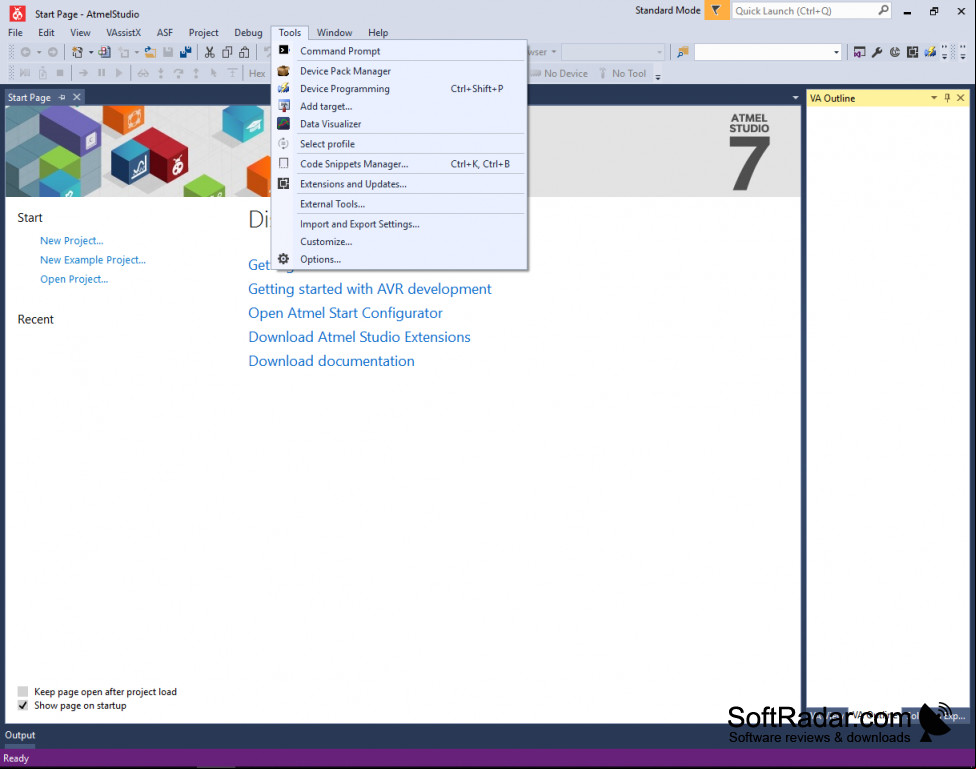Click Download Atmel Studio Extensions link
This screenshot has width=976, height=769.
tap(359, 337)
